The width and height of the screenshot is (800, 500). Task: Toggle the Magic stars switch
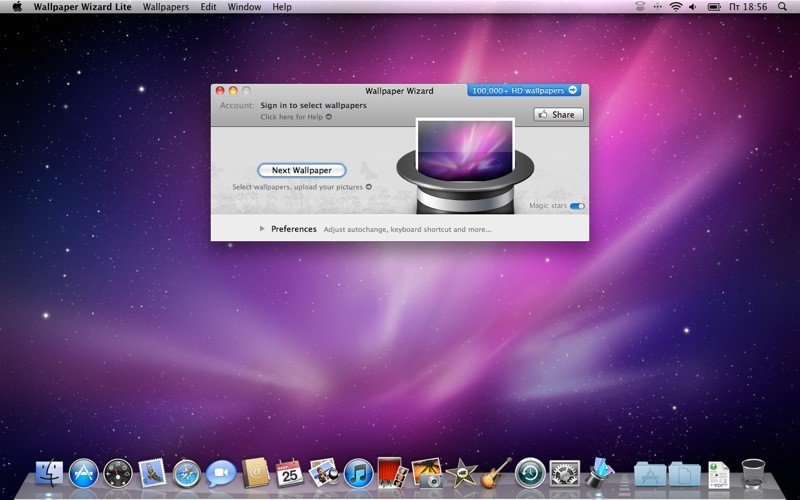(x=577, y=206)
